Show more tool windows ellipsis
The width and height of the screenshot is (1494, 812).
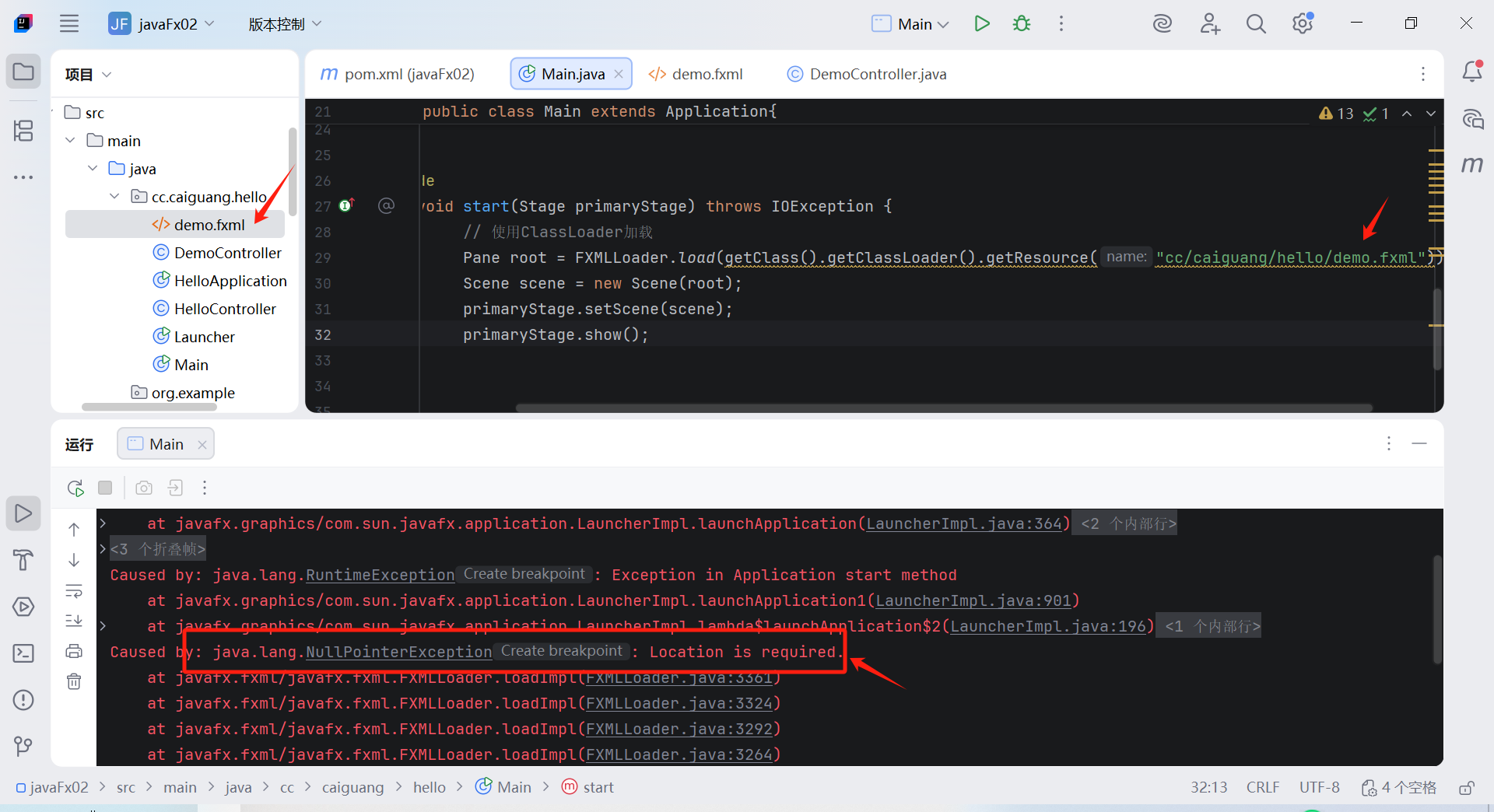point(23,177)
